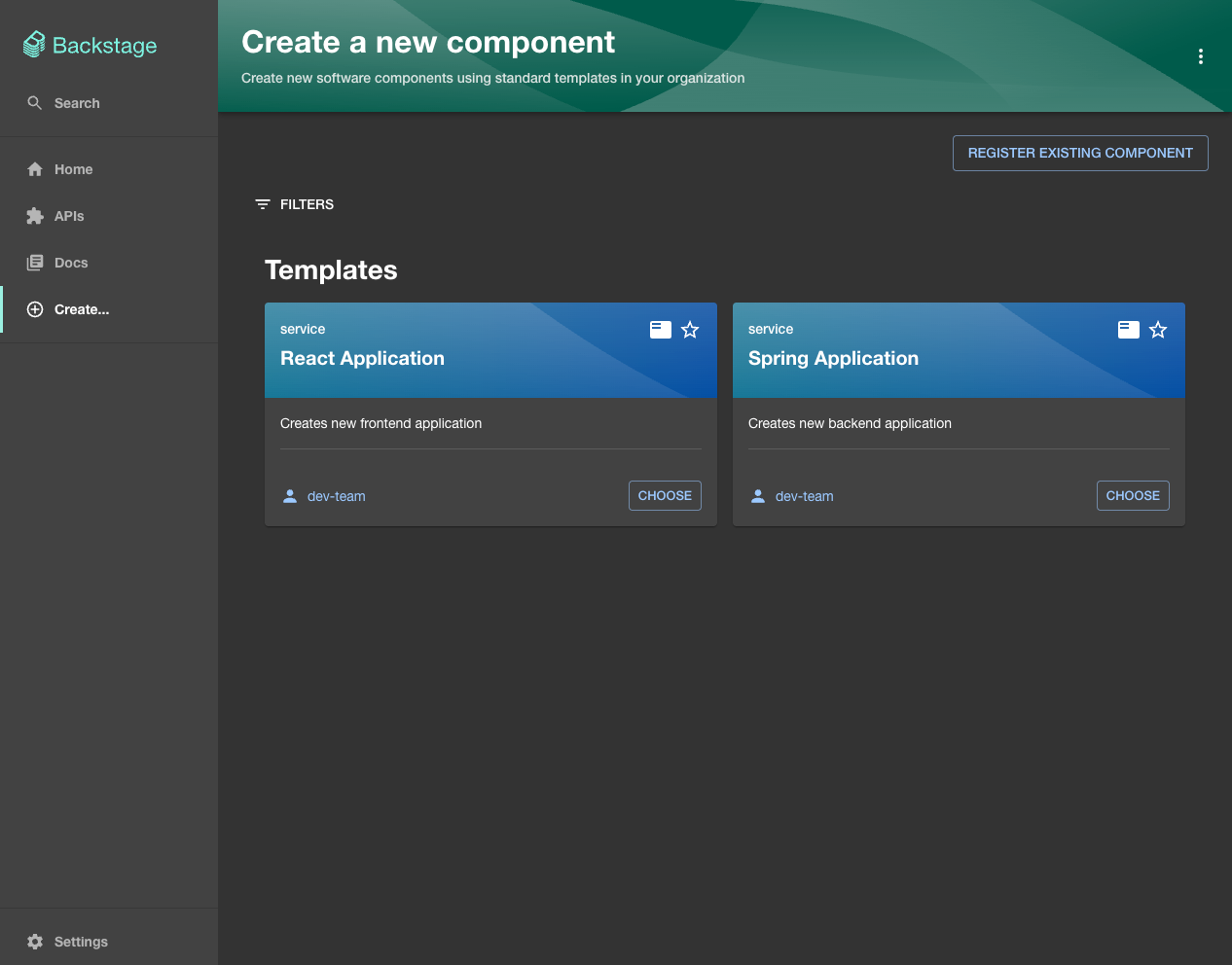
Task: Click 'Creates new backend application' description
Action: [x=850, y=423]
